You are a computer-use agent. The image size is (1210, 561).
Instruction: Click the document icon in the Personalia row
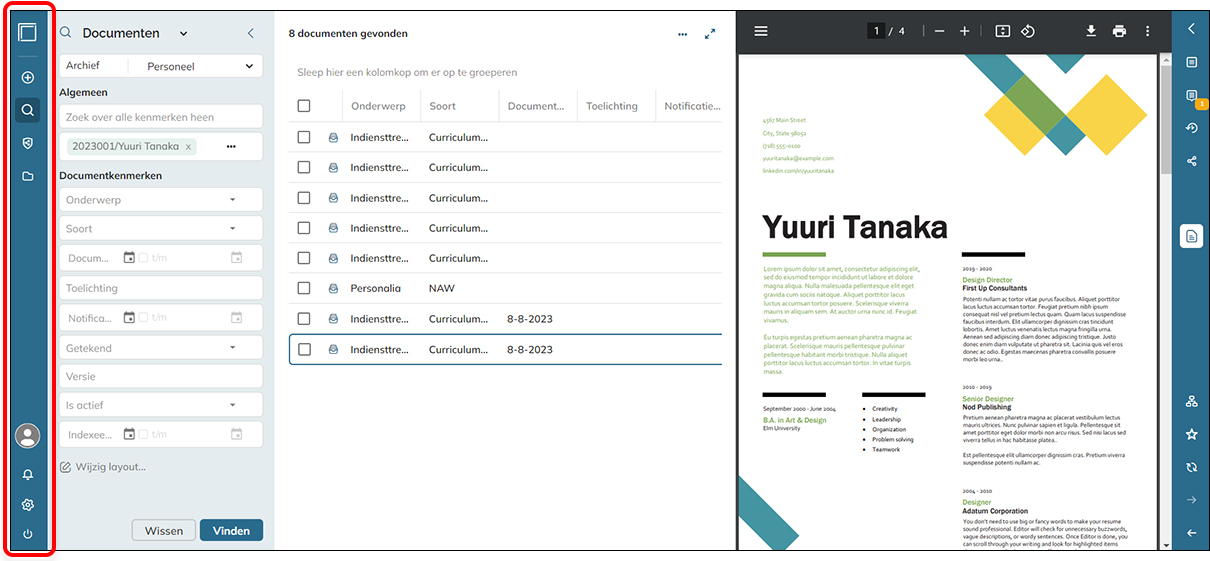(334, 288)
